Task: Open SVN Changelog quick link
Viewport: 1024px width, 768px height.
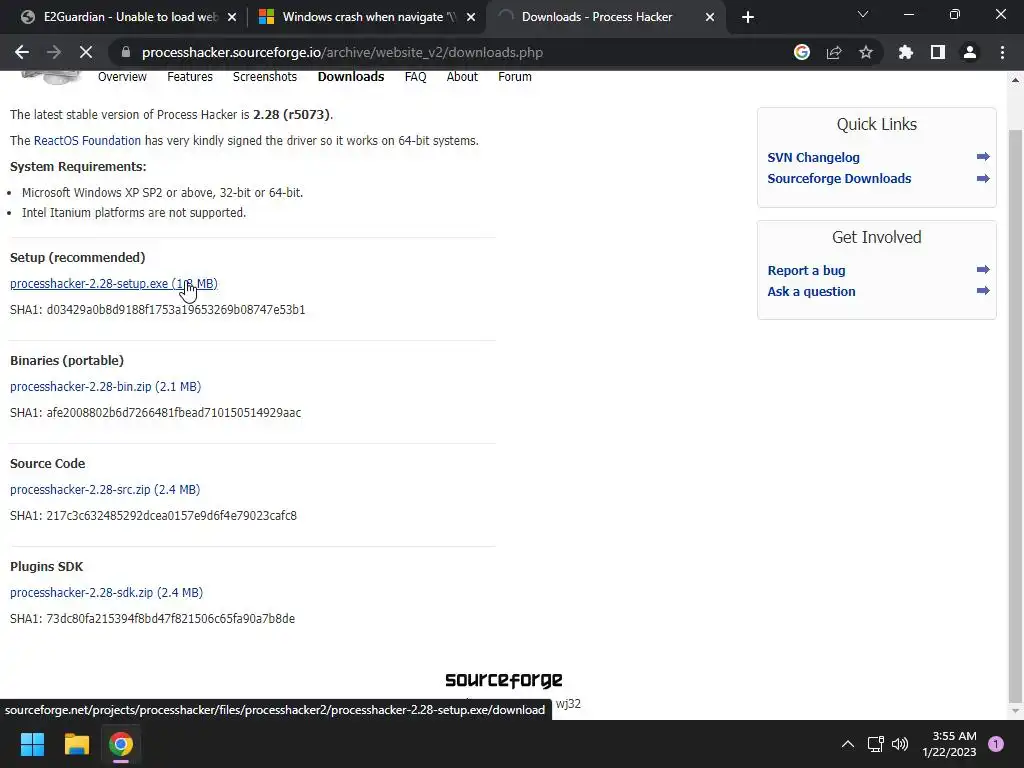Action: coord(813,157)
